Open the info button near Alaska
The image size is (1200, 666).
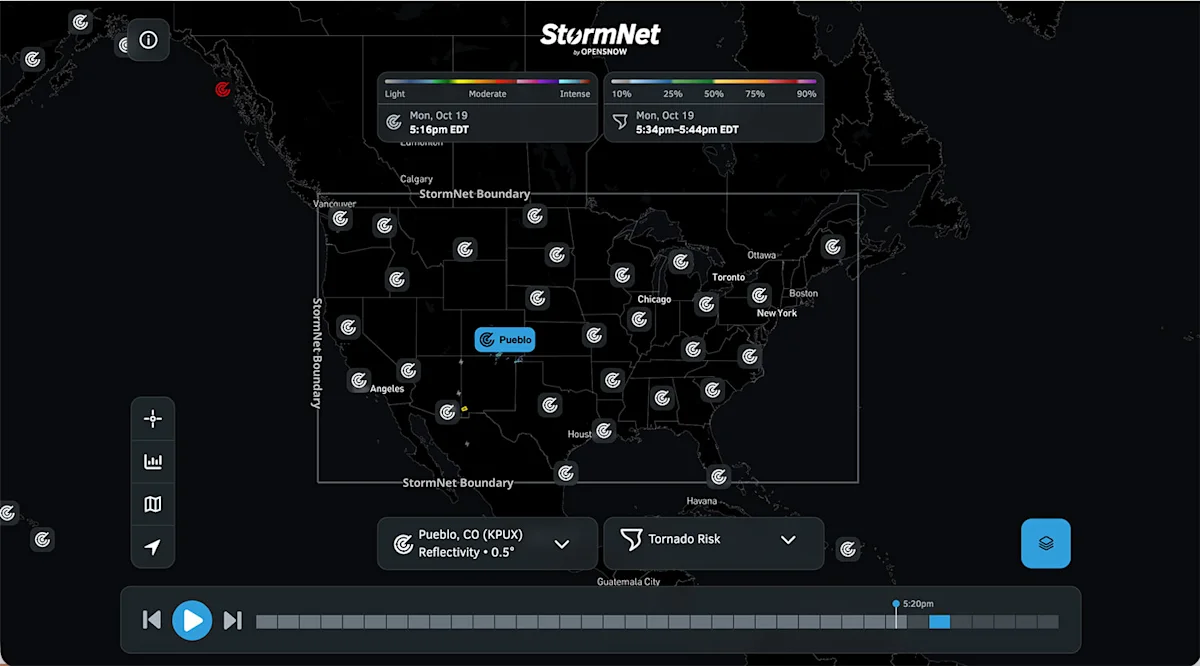coord(148,40)
